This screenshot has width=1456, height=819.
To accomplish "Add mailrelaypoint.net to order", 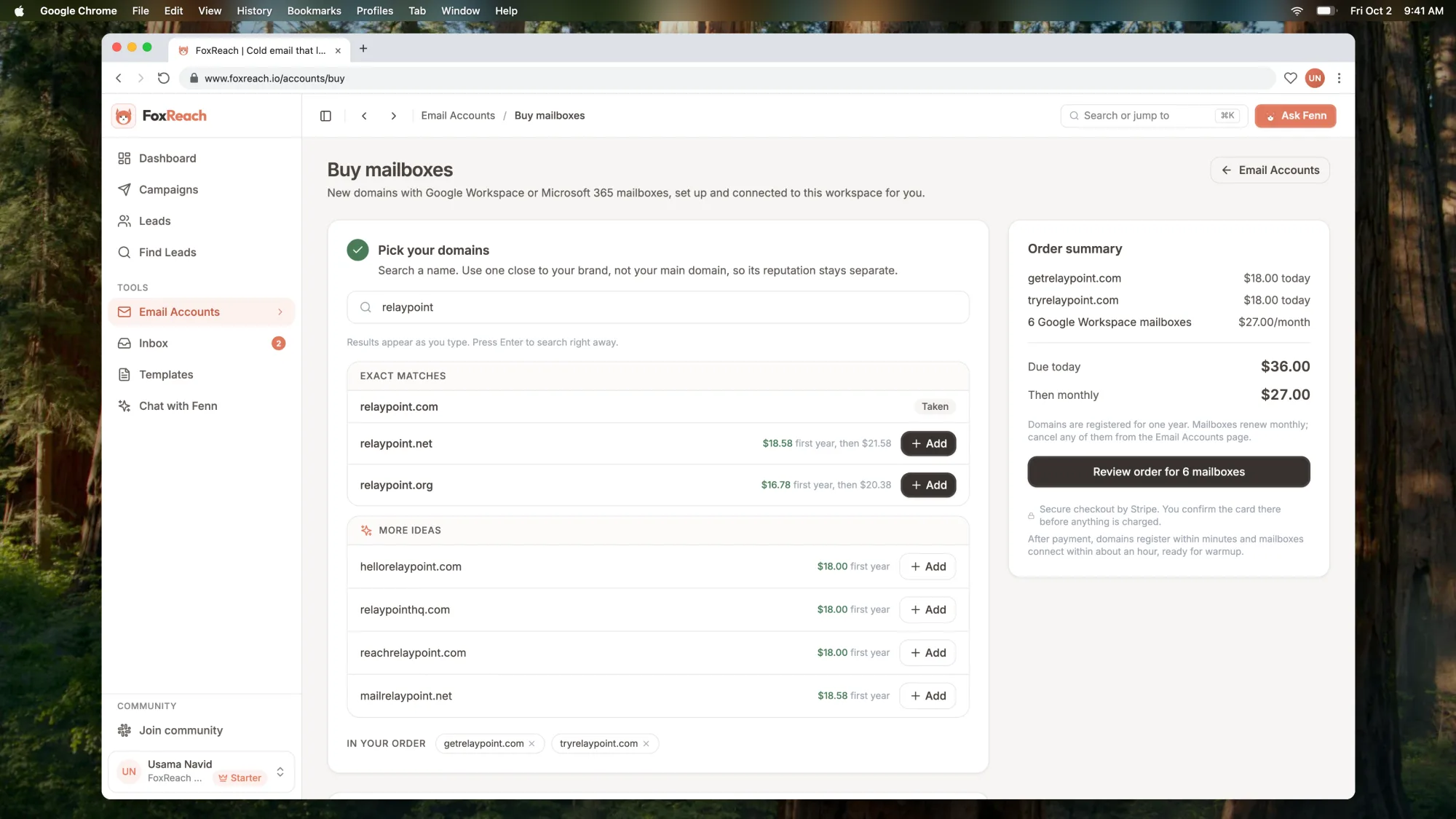I will pyautogui.click(x=928, y=695).
